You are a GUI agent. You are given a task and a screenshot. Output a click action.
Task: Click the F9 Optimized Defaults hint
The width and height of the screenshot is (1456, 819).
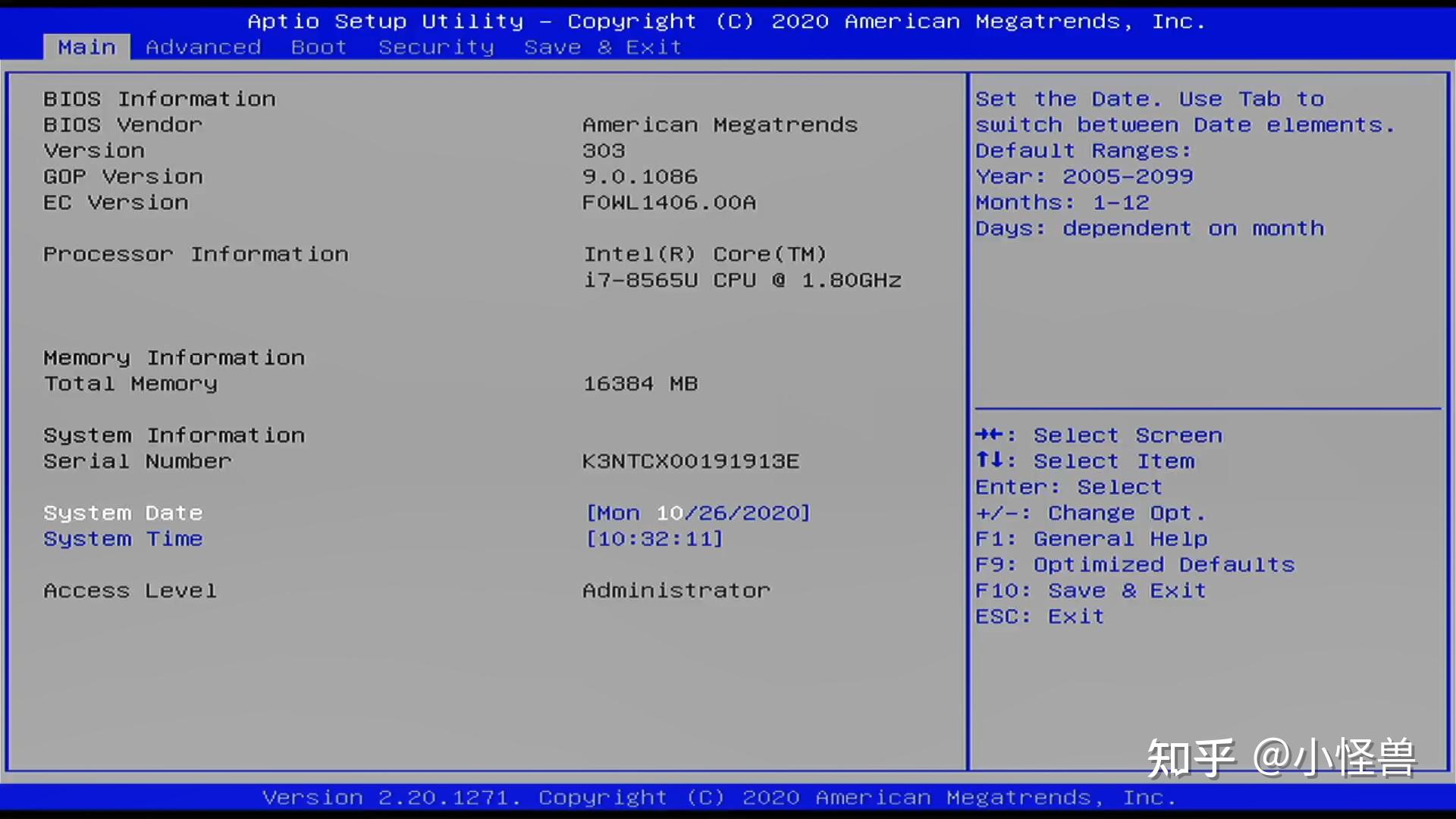[x=1134, y=565]
